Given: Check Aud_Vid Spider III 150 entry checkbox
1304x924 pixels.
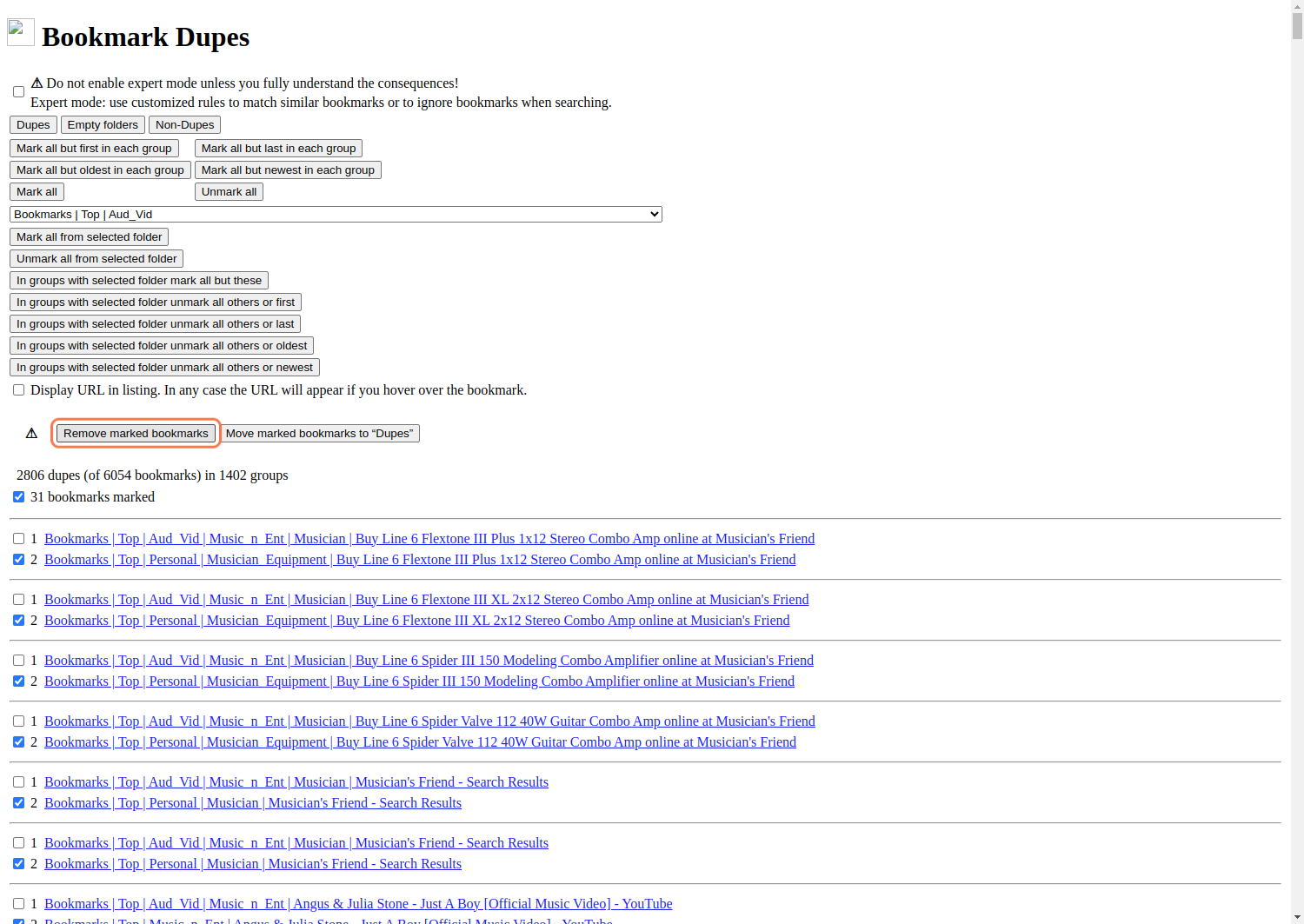Looking at the screenshot, I should tap(18, 661).
